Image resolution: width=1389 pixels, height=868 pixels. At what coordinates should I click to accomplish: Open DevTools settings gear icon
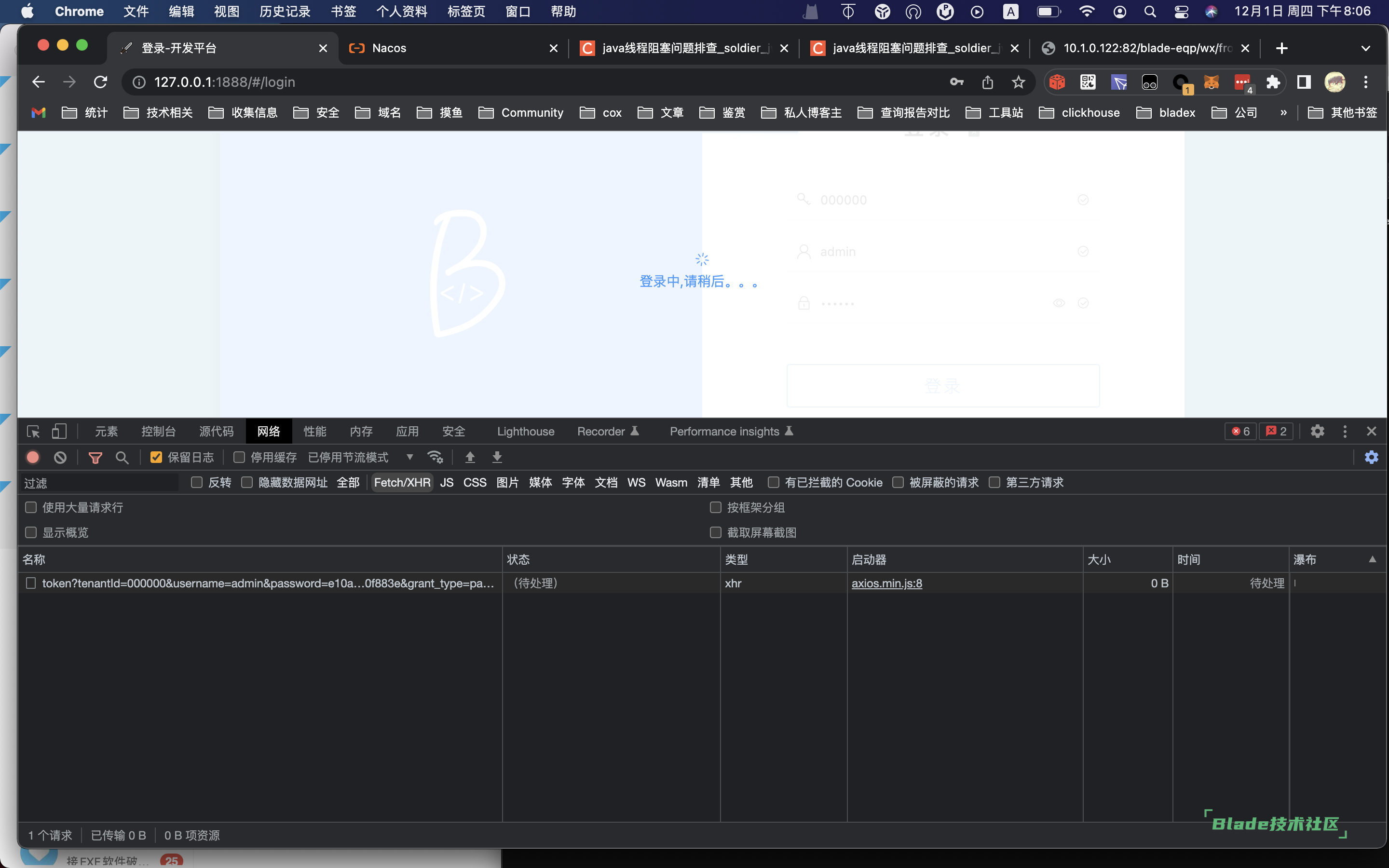pos(1317,431)
